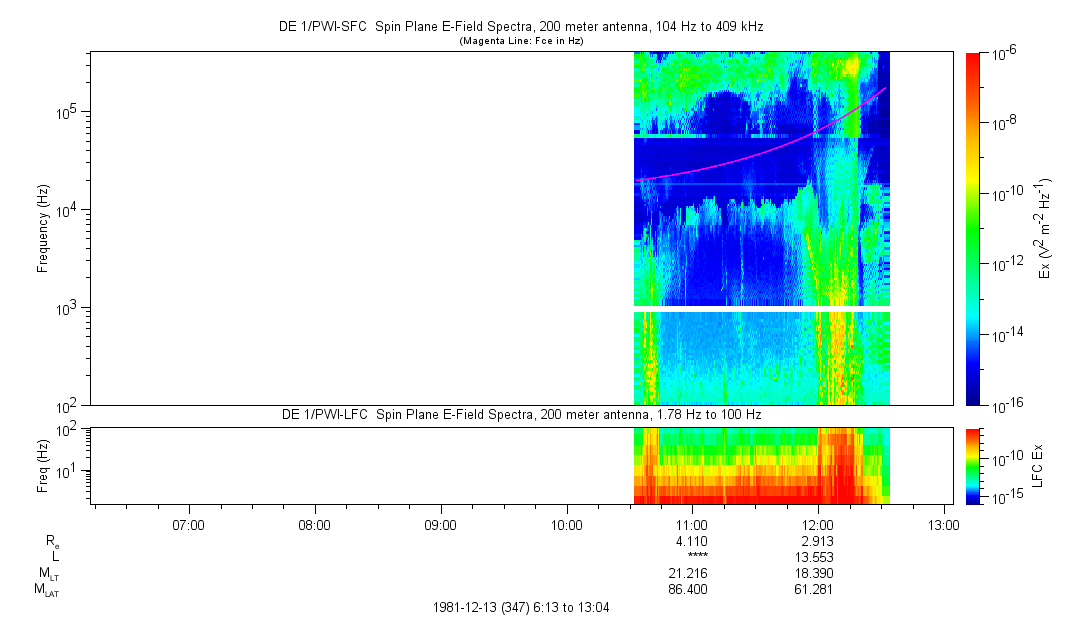Select the 07:00 time axis tick
Image resolution: width=1083 pixels, height=620 pixels.
[x=188, y=524]
